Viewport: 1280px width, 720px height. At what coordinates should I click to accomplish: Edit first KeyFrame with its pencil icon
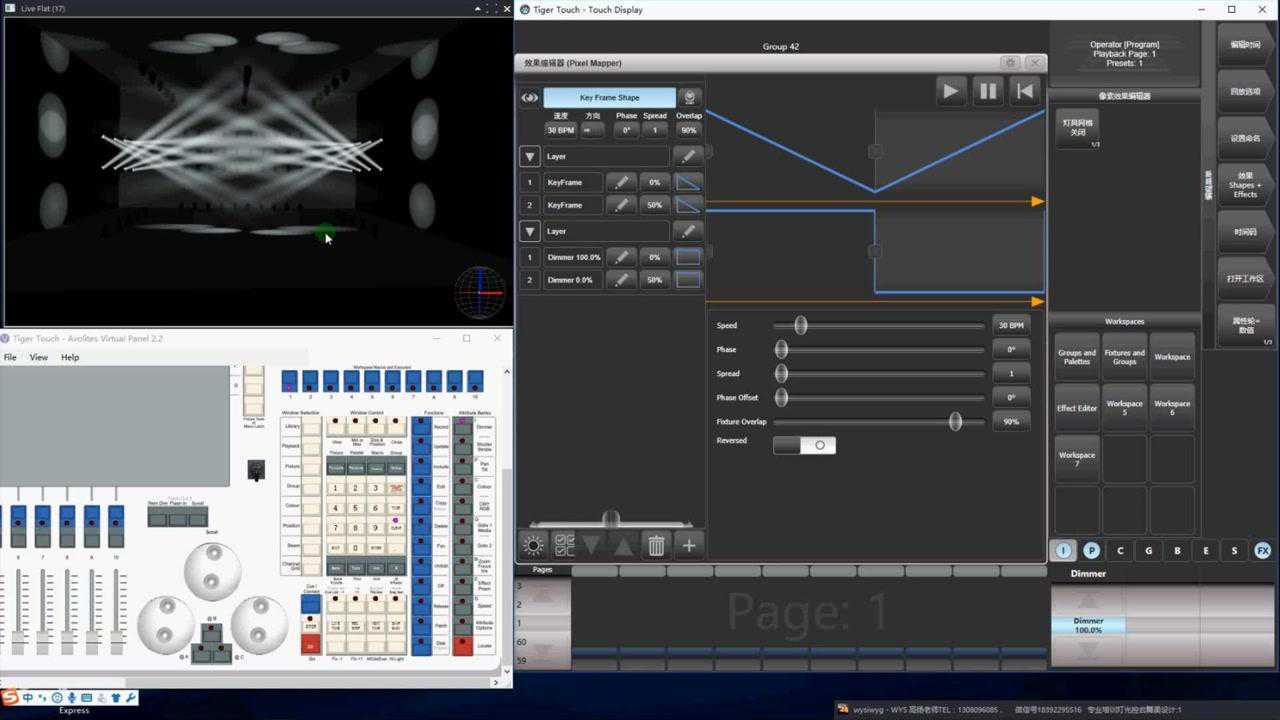click(x=622, y=183)
